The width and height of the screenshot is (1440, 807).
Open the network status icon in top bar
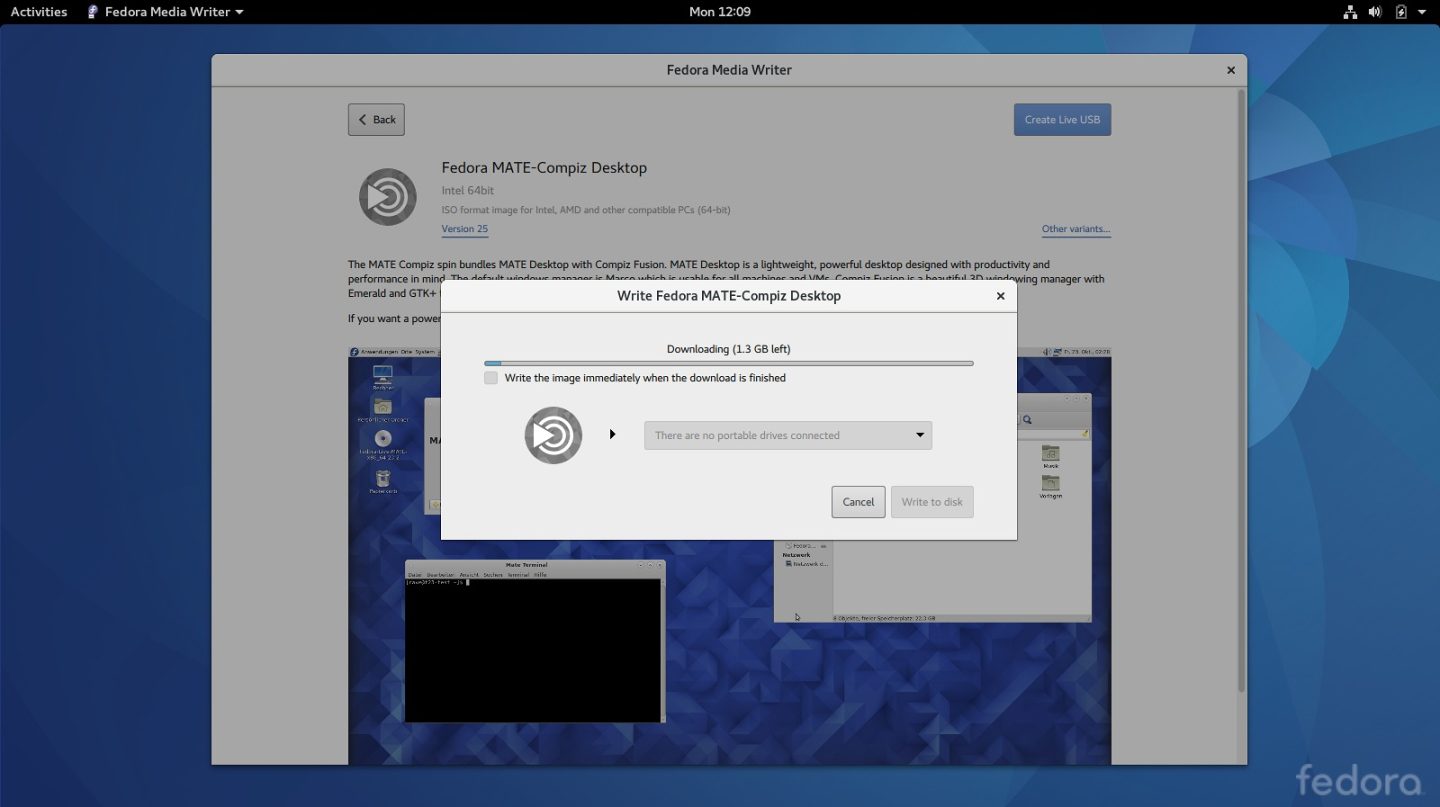click(1349, 11)
